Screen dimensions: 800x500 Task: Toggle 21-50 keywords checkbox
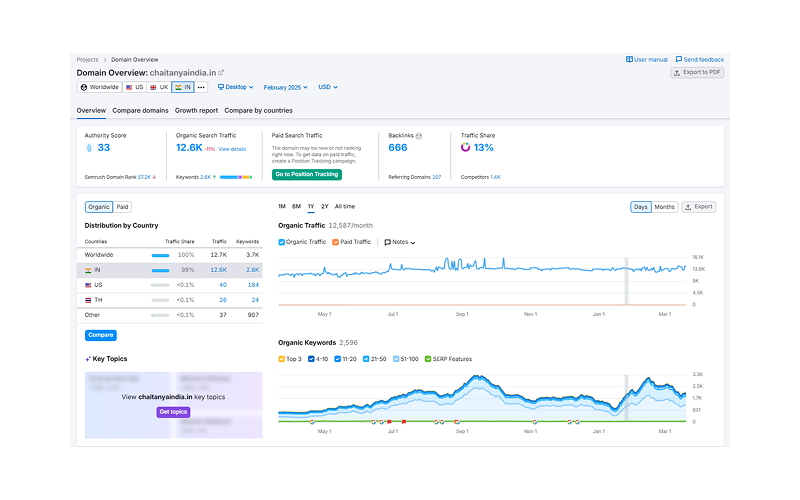(x=366, y=359)
